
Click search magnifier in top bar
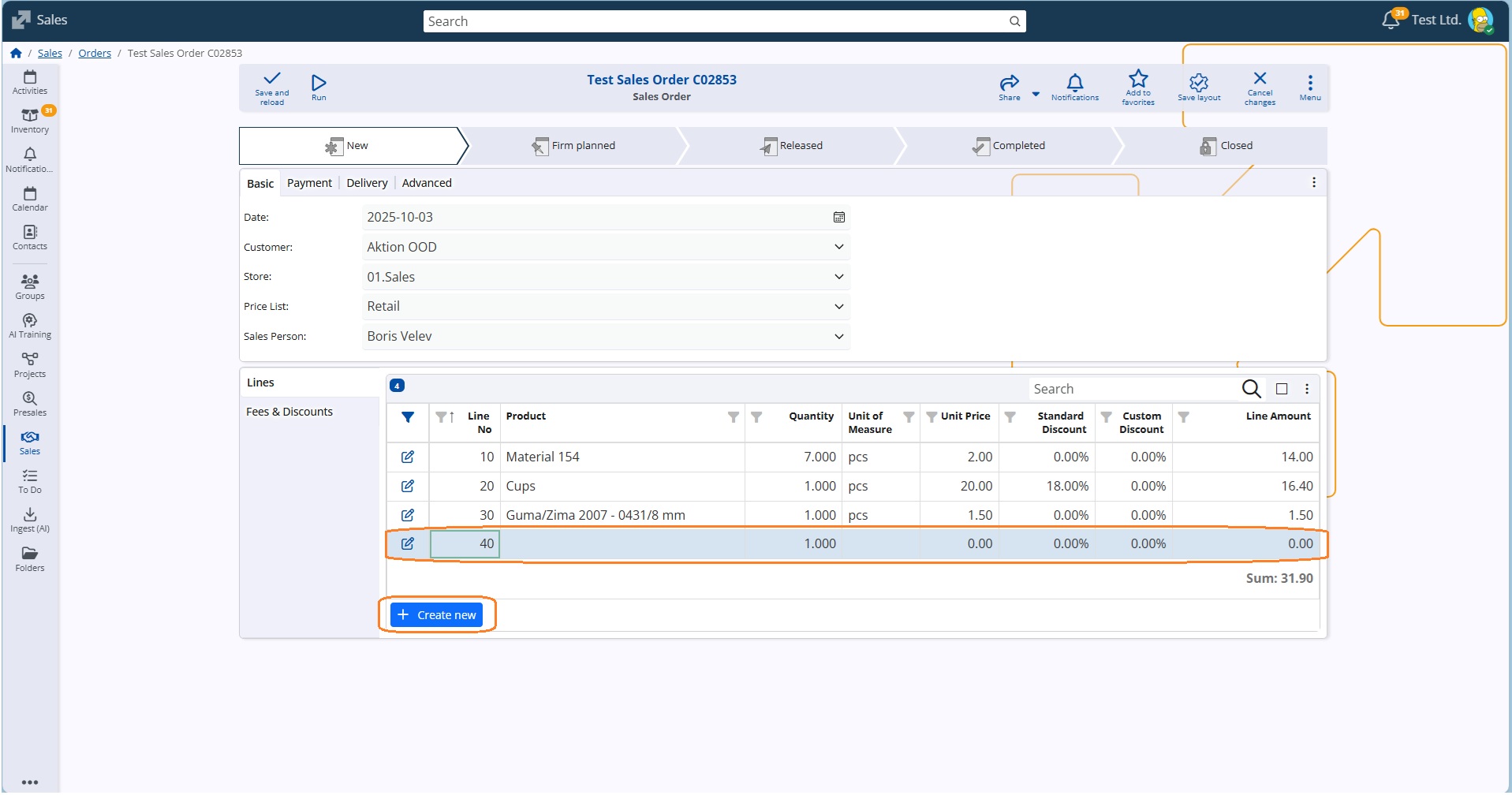[x=1014, y=21]
